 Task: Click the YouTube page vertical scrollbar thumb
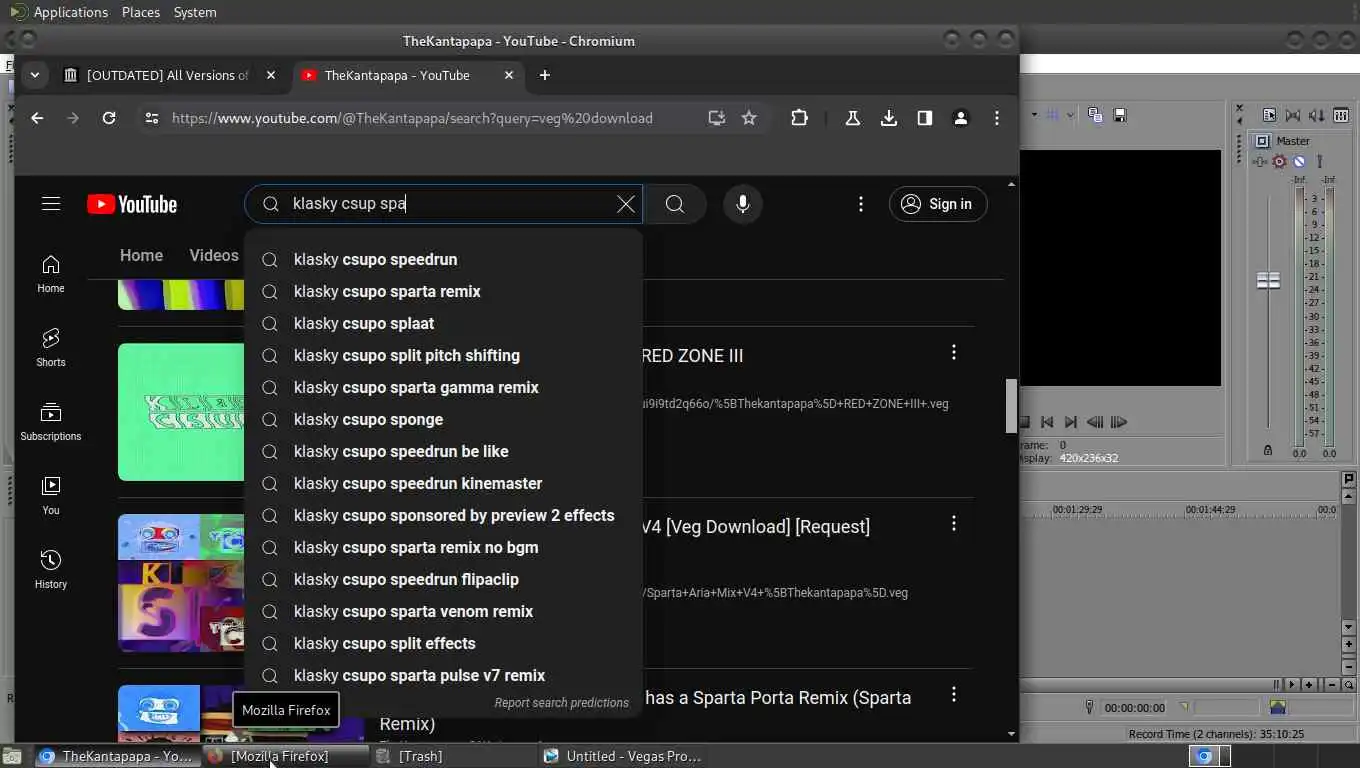[1011, 406]
